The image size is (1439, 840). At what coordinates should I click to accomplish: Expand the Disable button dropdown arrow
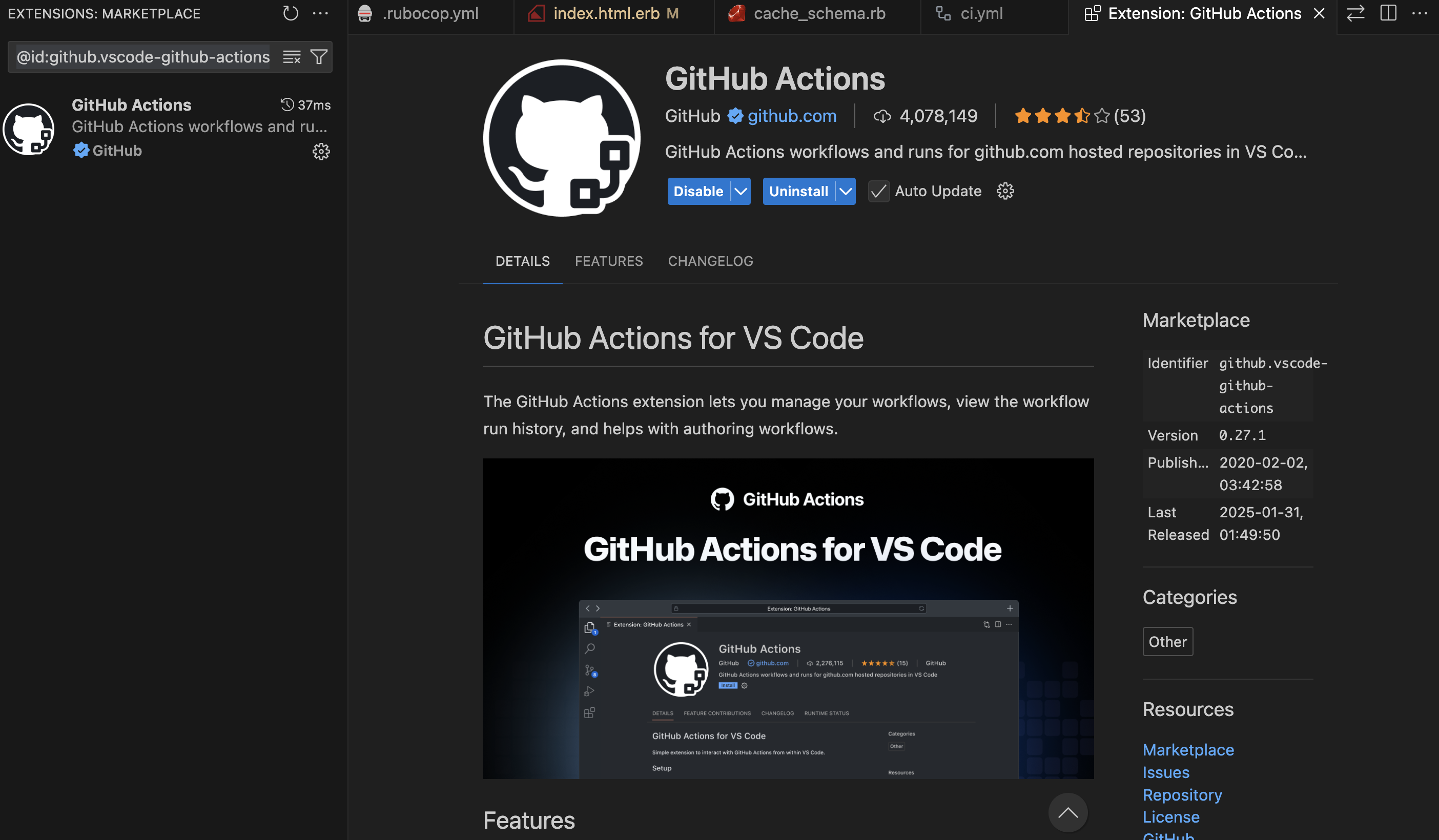click(x=741, y=191)
